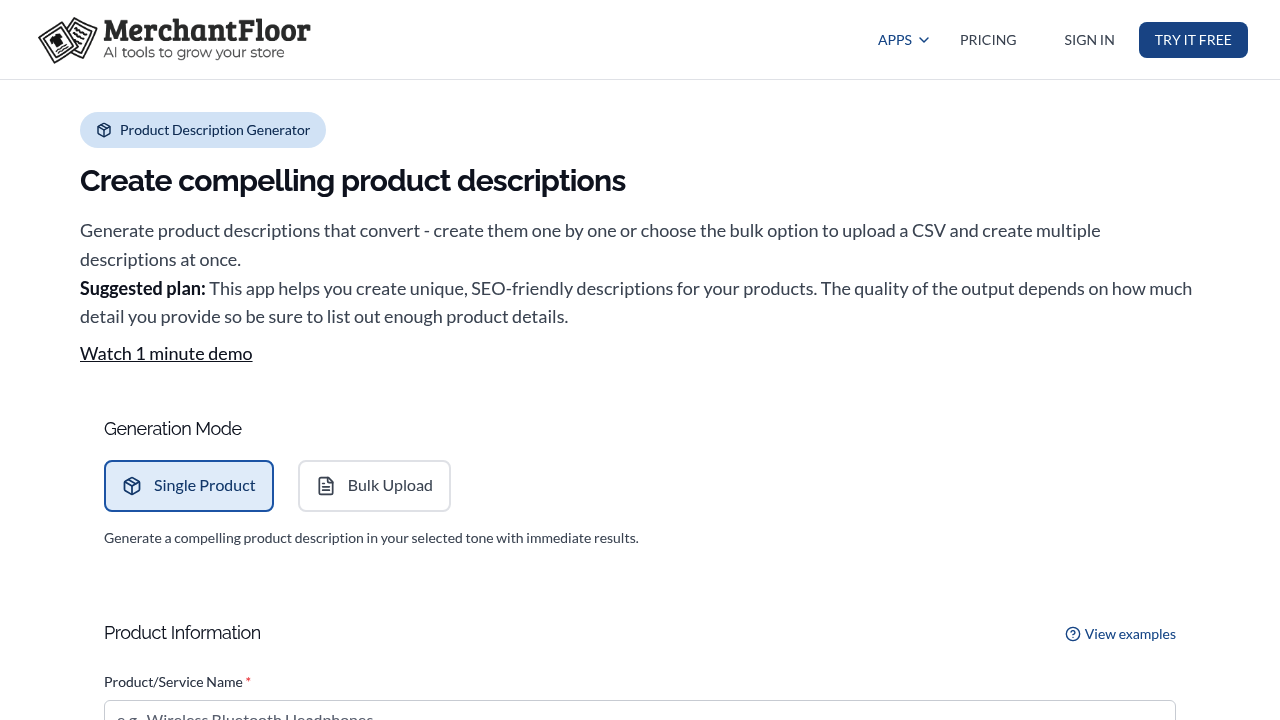1280x720 pixels.
Task: Click the Product Description Generator badge
Action: tap(203, 130)
